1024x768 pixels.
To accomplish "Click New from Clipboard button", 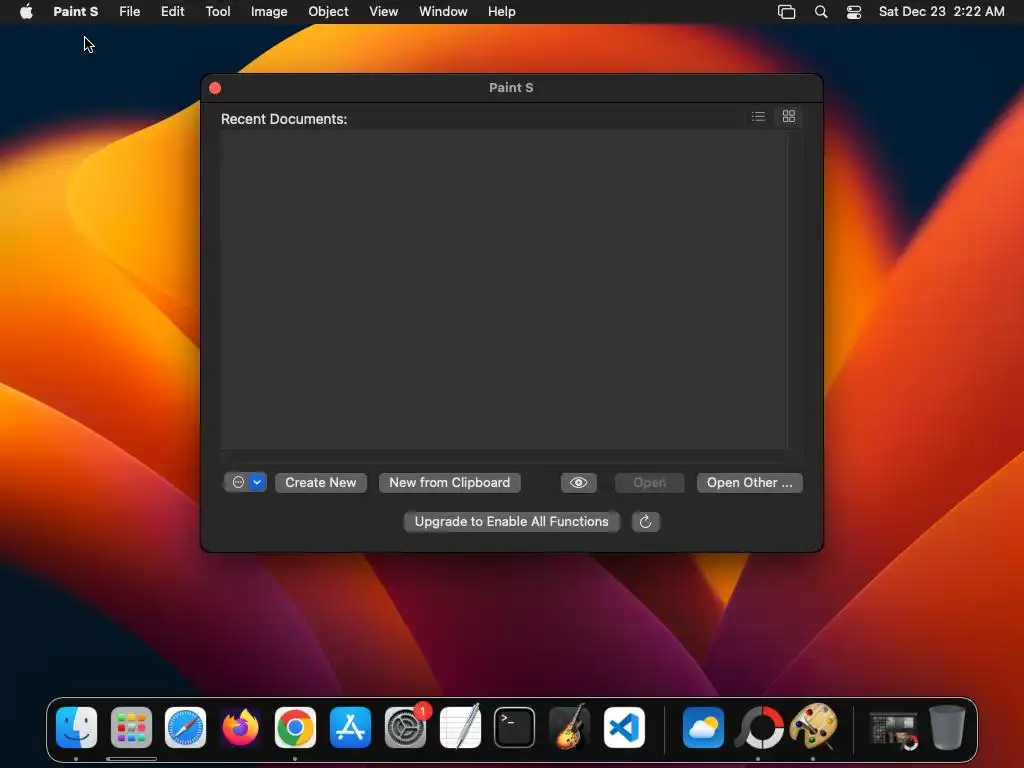I will tap(449, 483).
